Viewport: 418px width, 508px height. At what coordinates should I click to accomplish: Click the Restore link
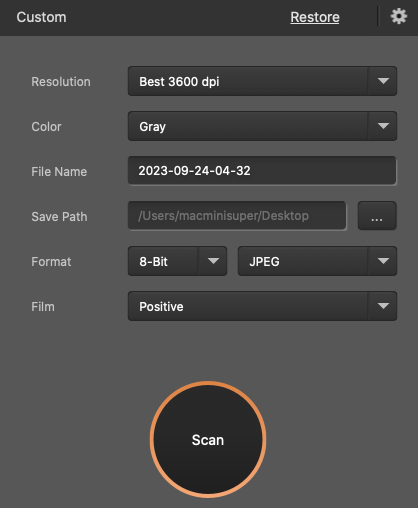[x=315, y=17]
